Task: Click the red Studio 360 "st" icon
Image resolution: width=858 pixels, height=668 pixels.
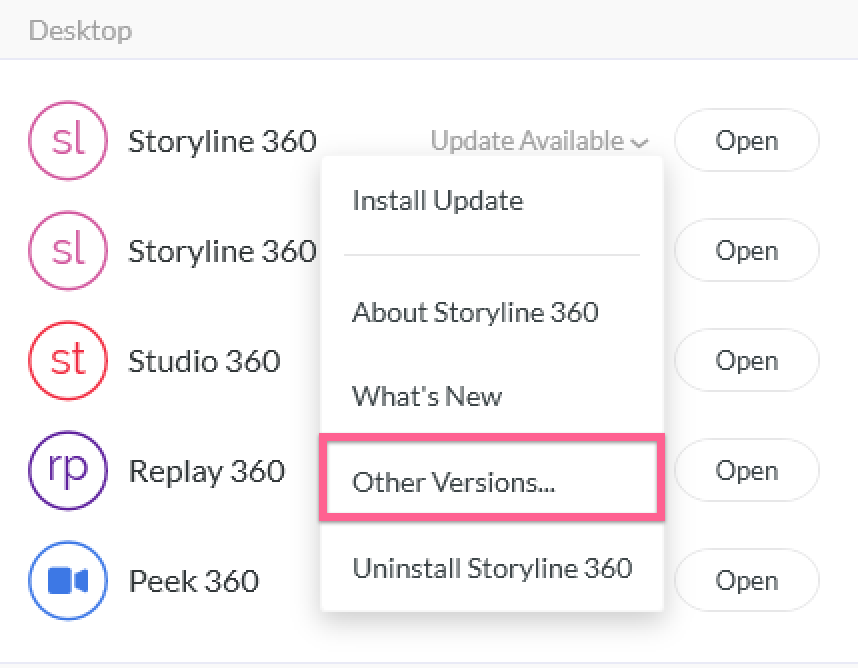Action: [x=68, y=360]
